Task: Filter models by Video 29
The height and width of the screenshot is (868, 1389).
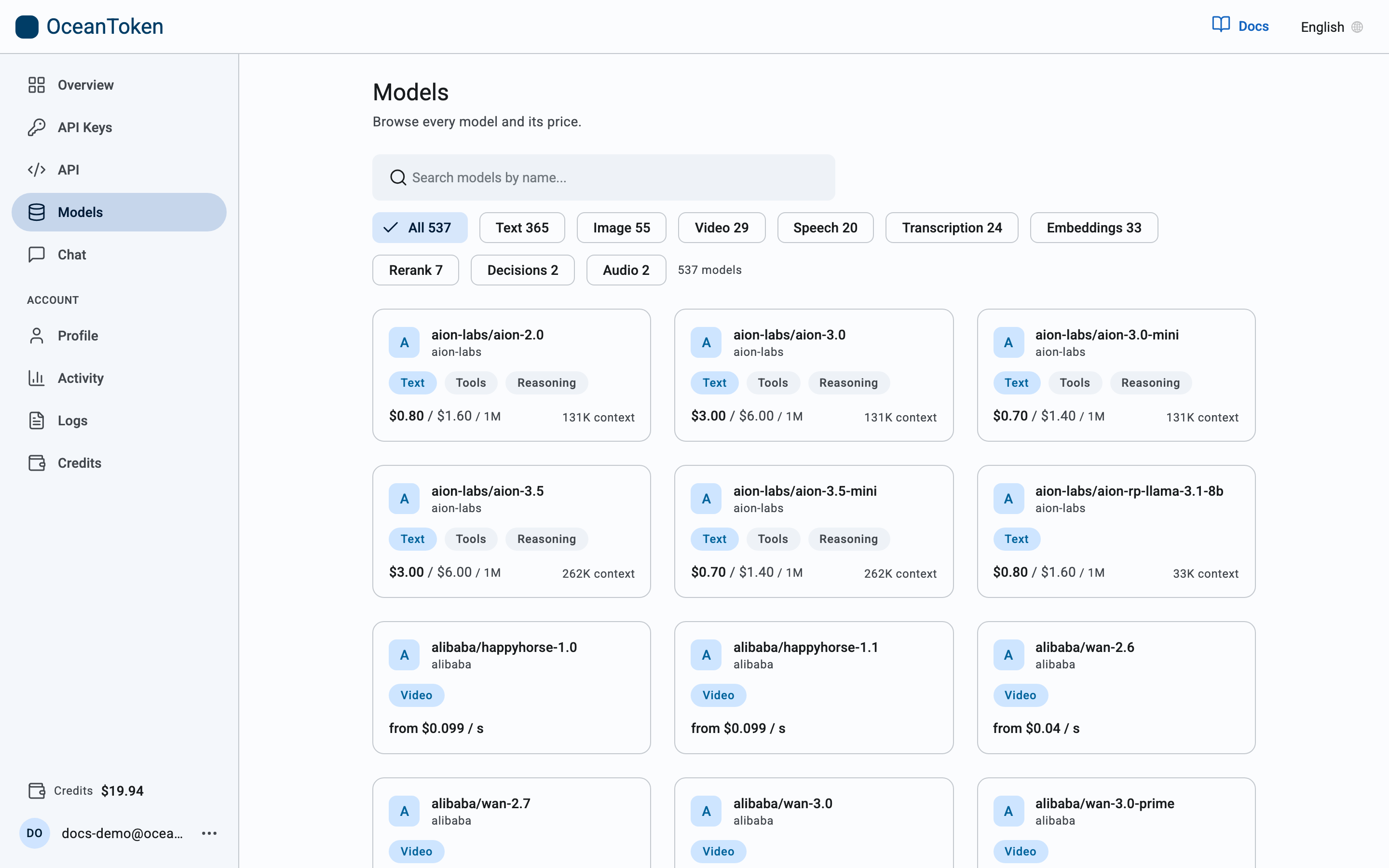Action: (722, 228)
